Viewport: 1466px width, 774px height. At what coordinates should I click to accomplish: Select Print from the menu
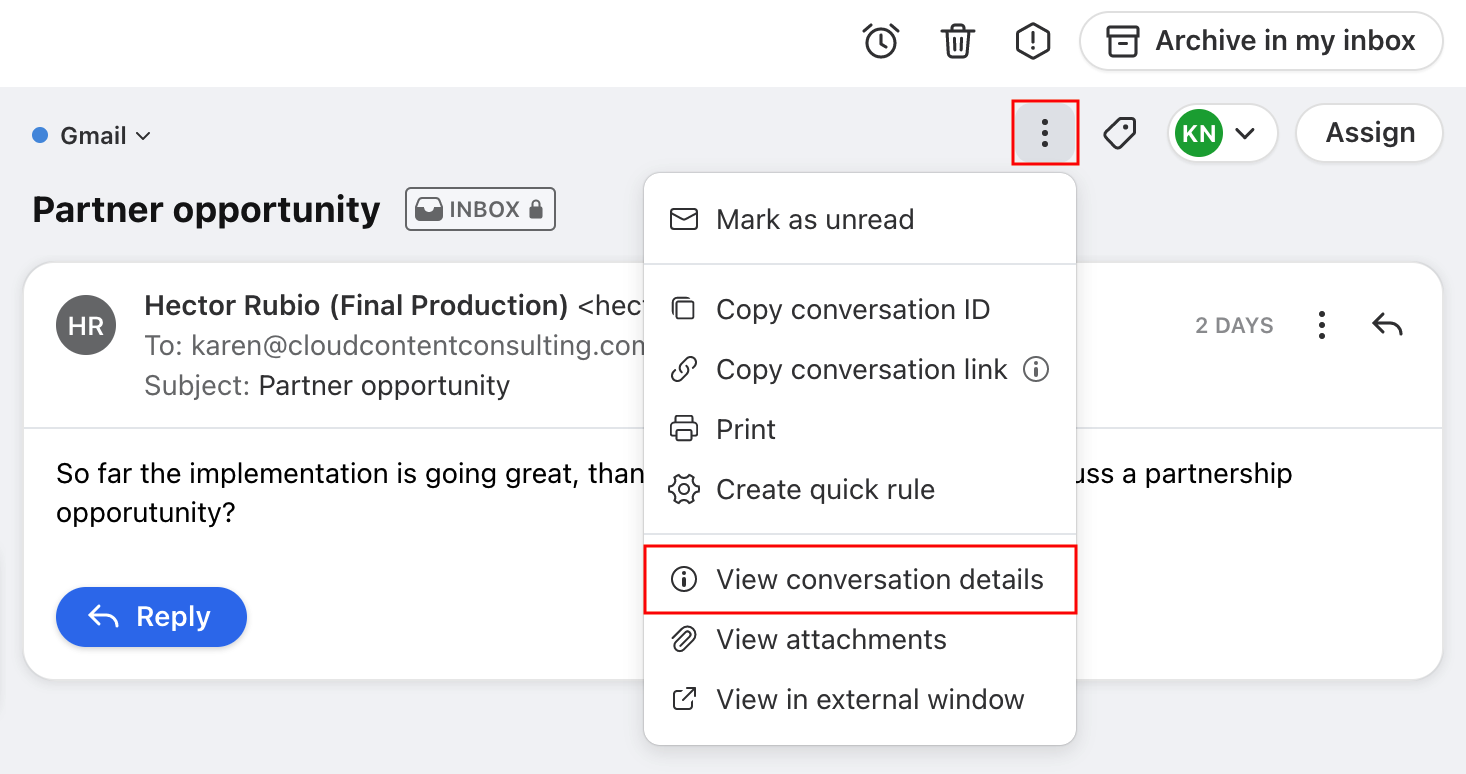(746, 430)
